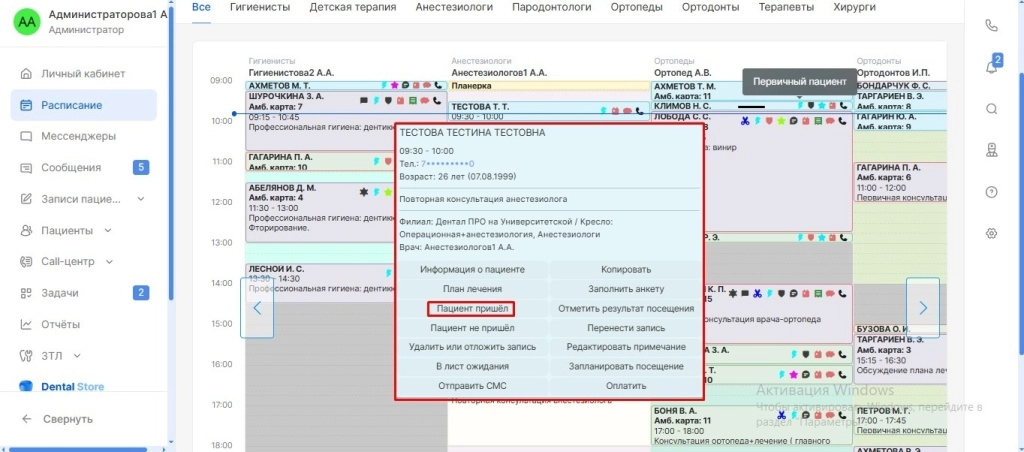The width and height of the screenshot is (1024, 452).
Task: Expand Записи пациентов sidebar section
Action: pos(140,199)
